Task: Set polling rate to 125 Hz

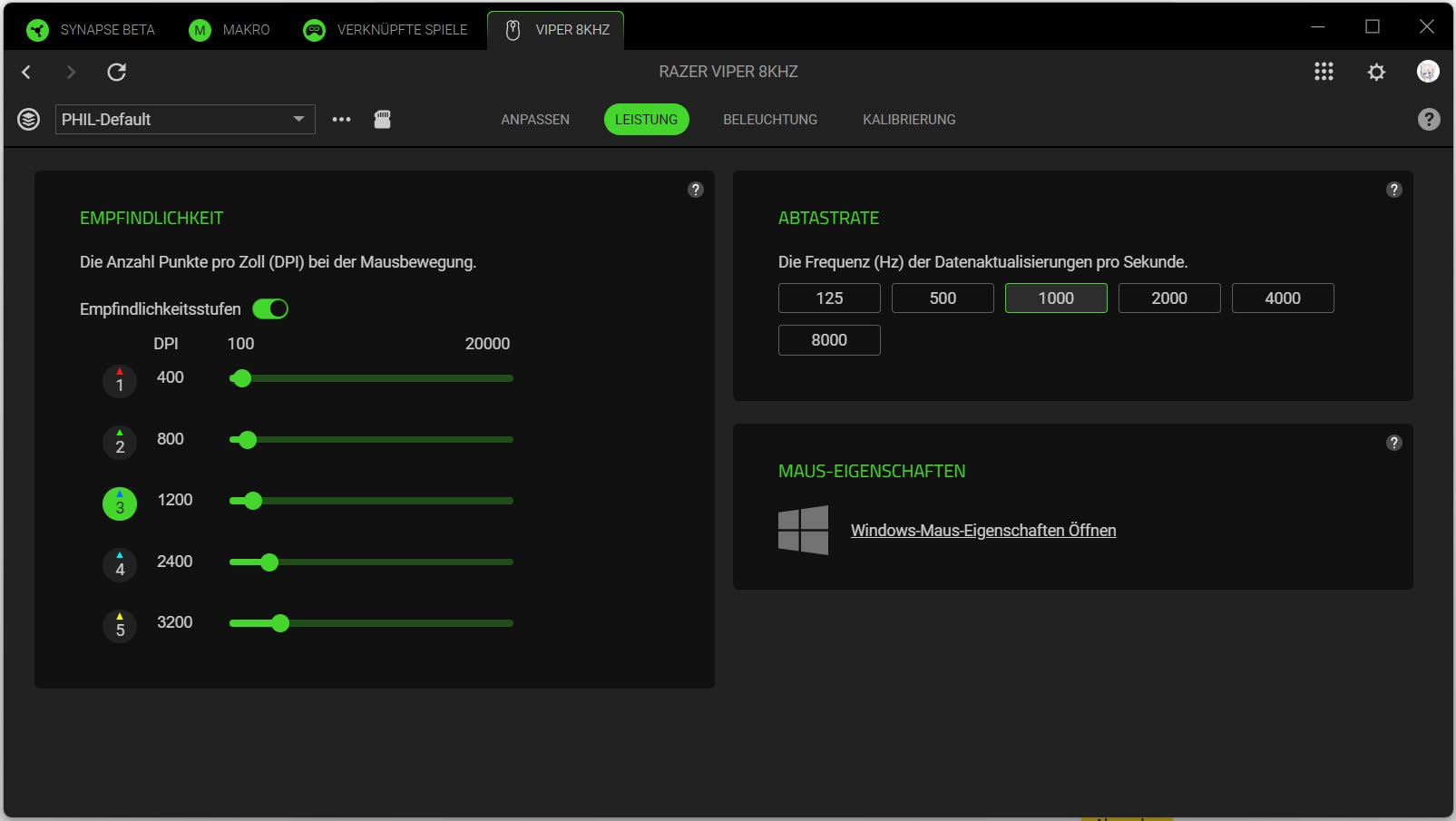Action: click(x=829, y=298)
